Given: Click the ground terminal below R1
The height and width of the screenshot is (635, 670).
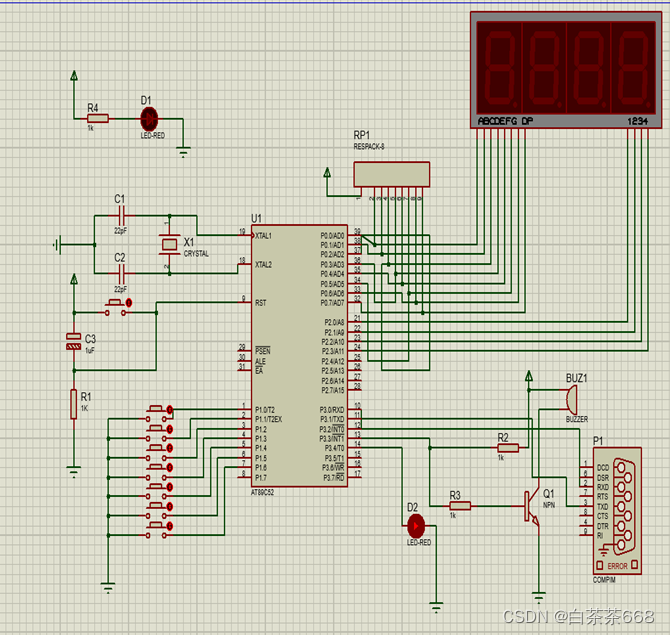Looking at the screenshot, I should pyautogui.click(x=72, y=467).
